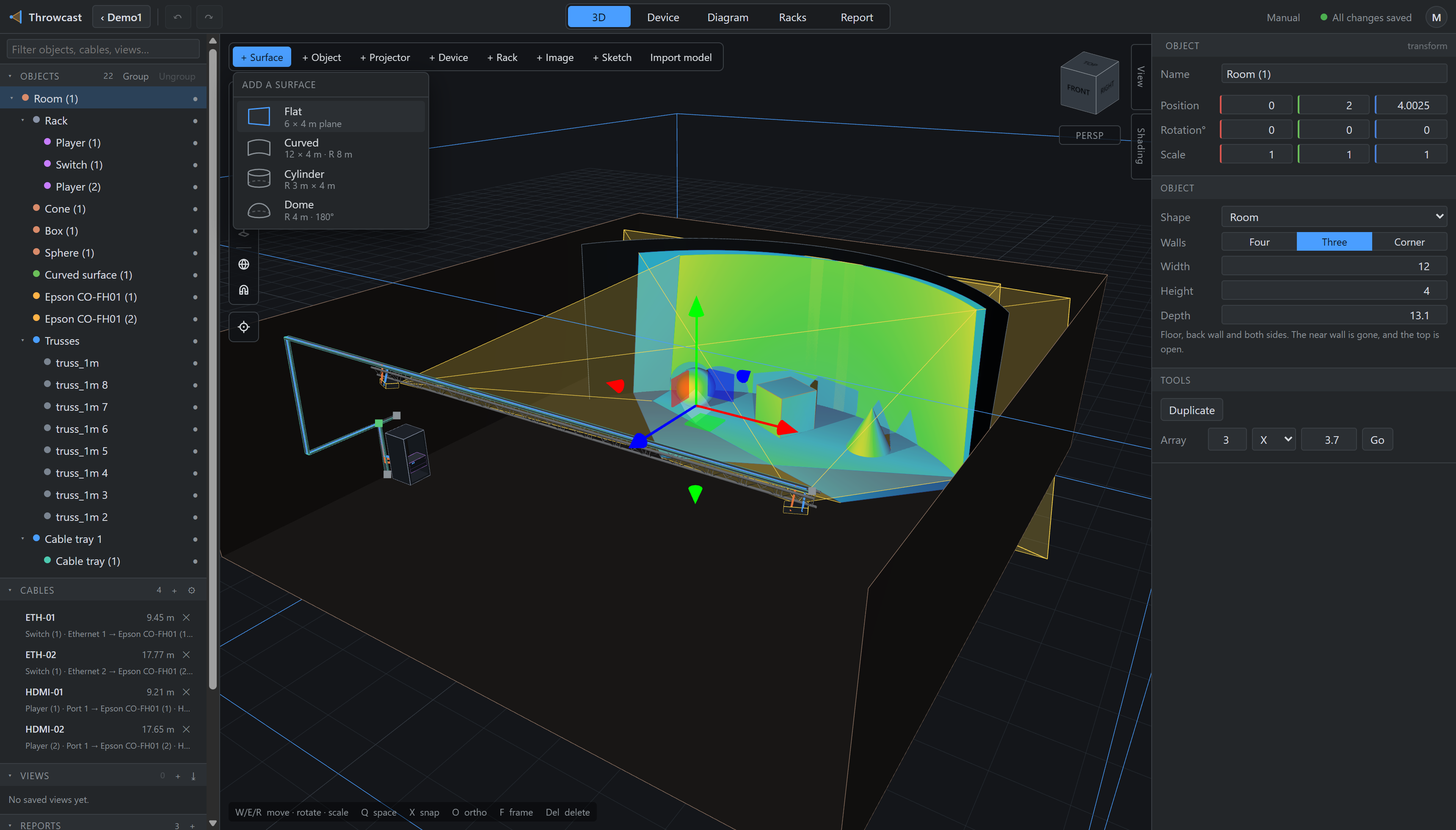Open the vertical Shading side tab
The image size is (1456, 830).
pos(1140,147)
